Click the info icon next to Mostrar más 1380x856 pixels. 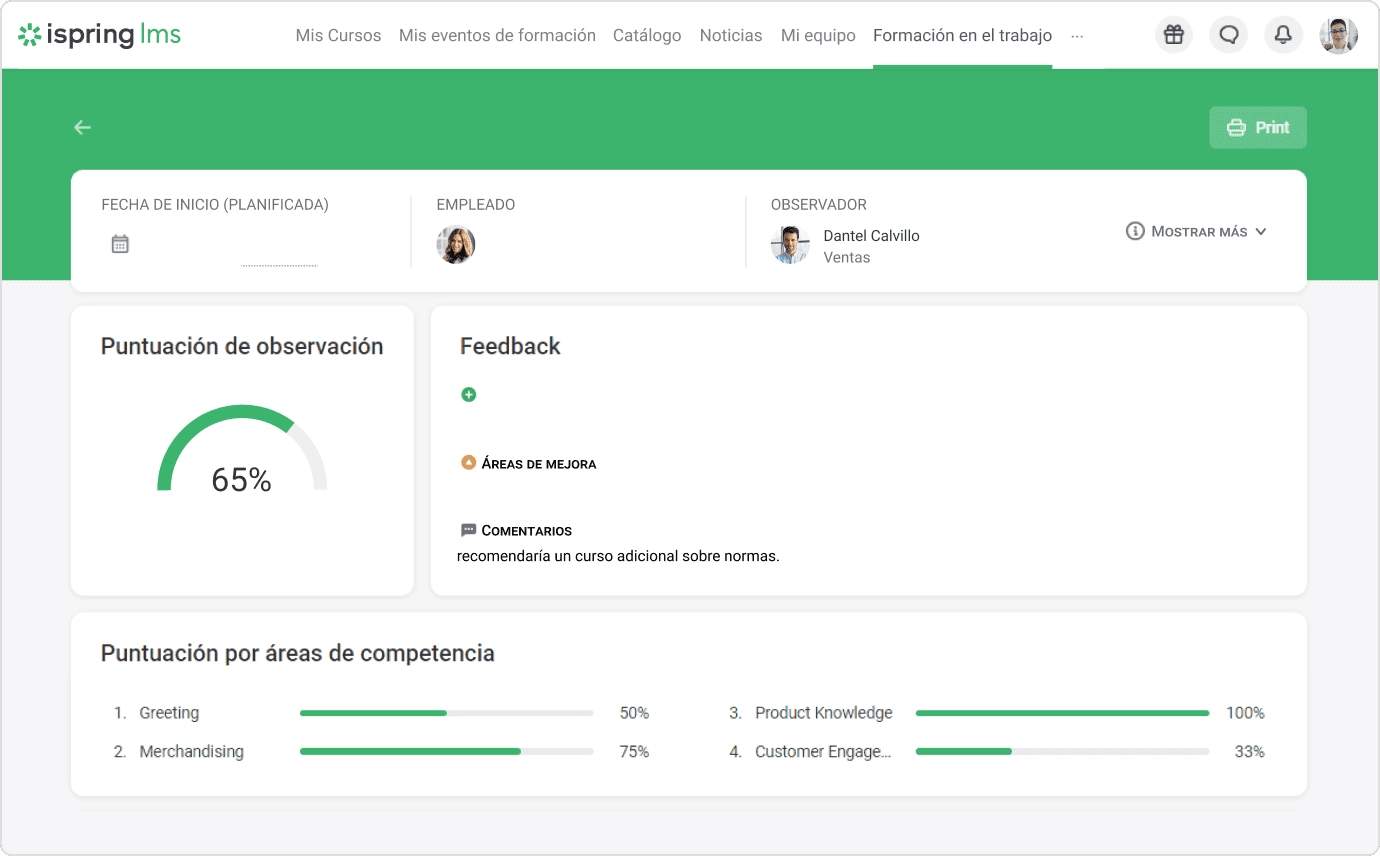tap(1135, 230)
